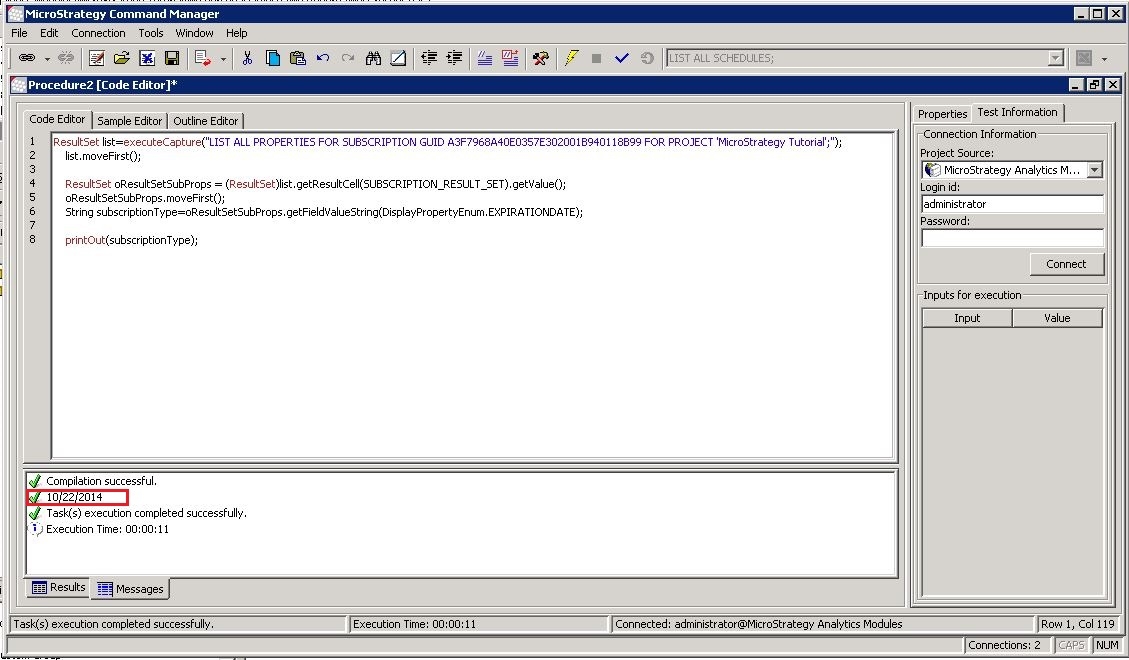Click the Password input field
This screenshot has width=1129, height=660.
(x=1012, y=238)
